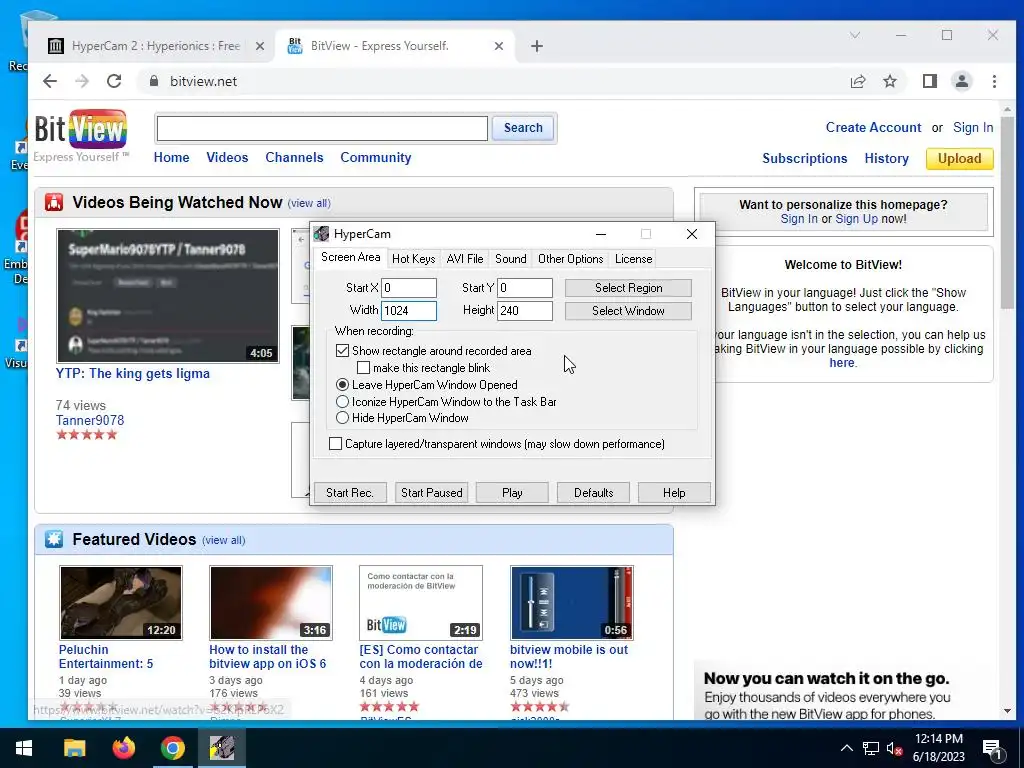Reload the bitview.net page
1024x768 pixels.
[114, 81]
